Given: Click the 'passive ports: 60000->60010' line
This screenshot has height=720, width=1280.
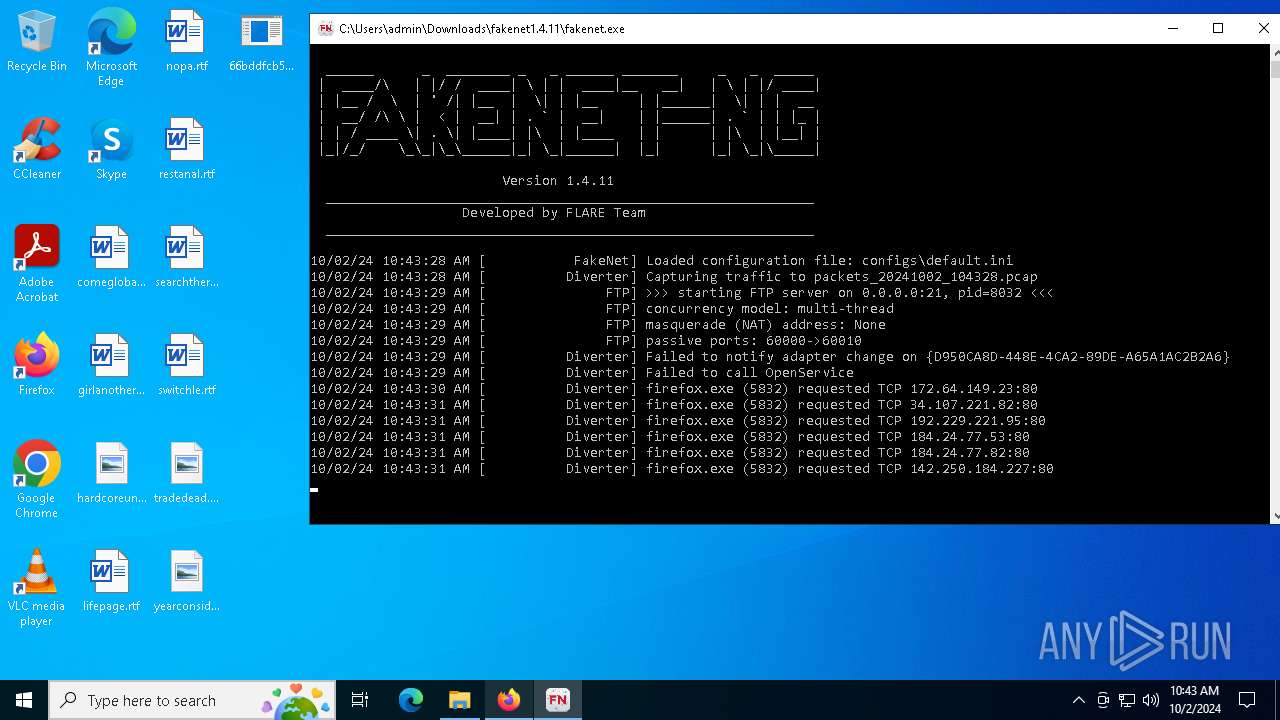Looking at the screenshot, I should tap(586, 341).
